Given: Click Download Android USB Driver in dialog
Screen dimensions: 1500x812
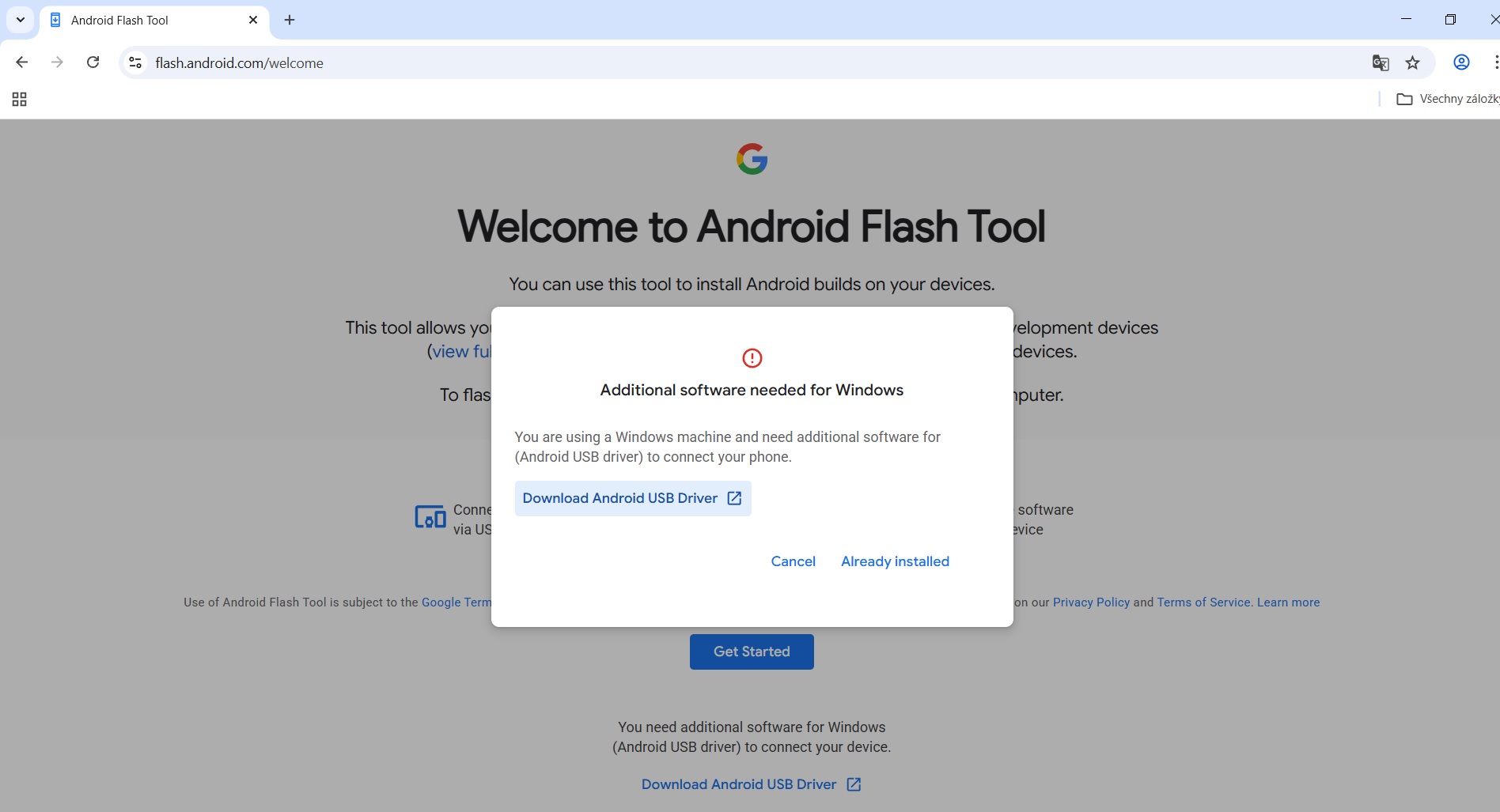Looking at the screenshot, I should point(632,498).
